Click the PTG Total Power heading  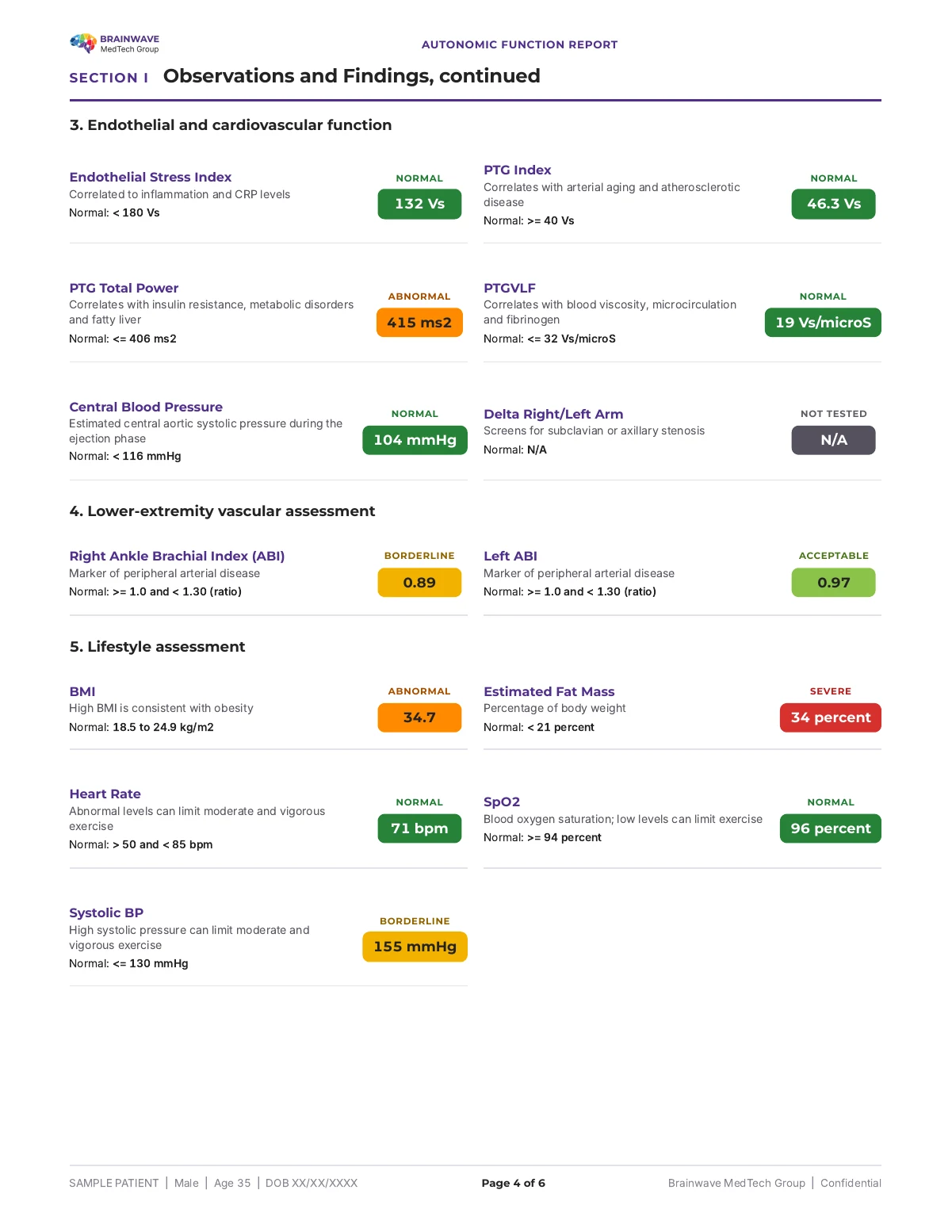click(x=124, y=288)
